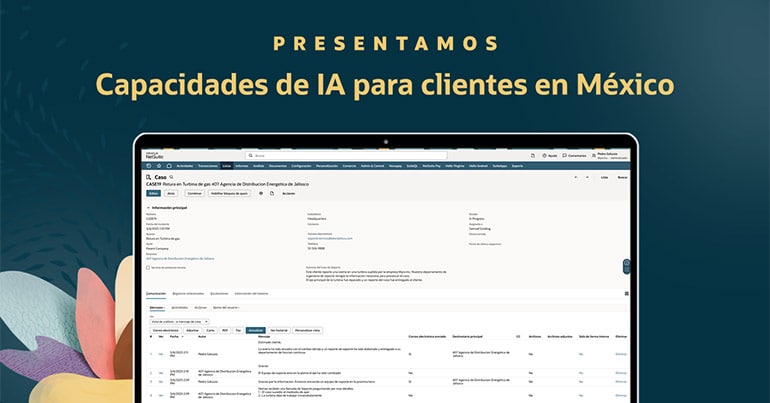Click the Oracle NetSuite logo
The height and width of the screenshot is (403, 770).
coord(154,155)
